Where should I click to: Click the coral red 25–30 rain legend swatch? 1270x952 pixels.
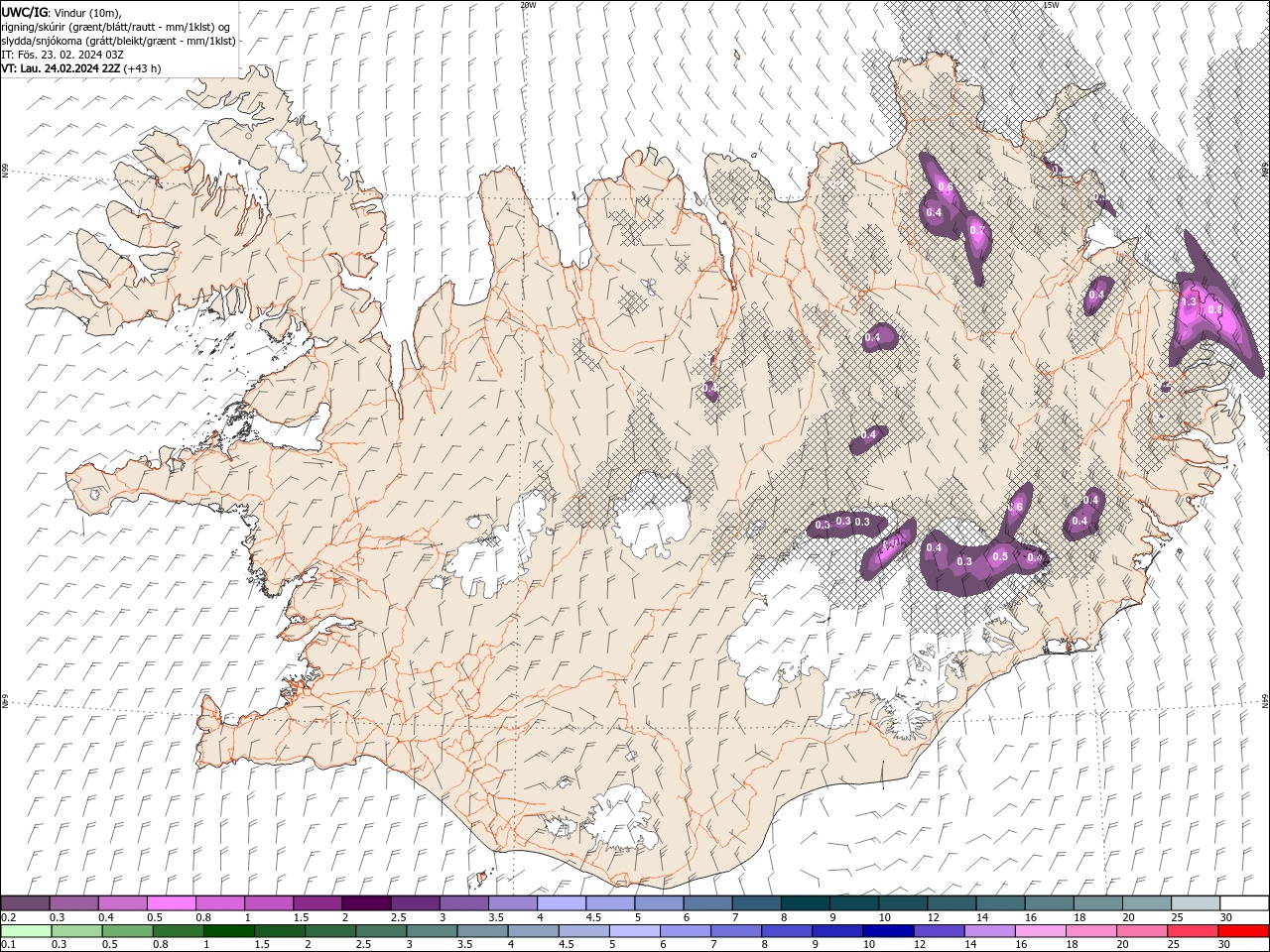tap(1193, 931)
